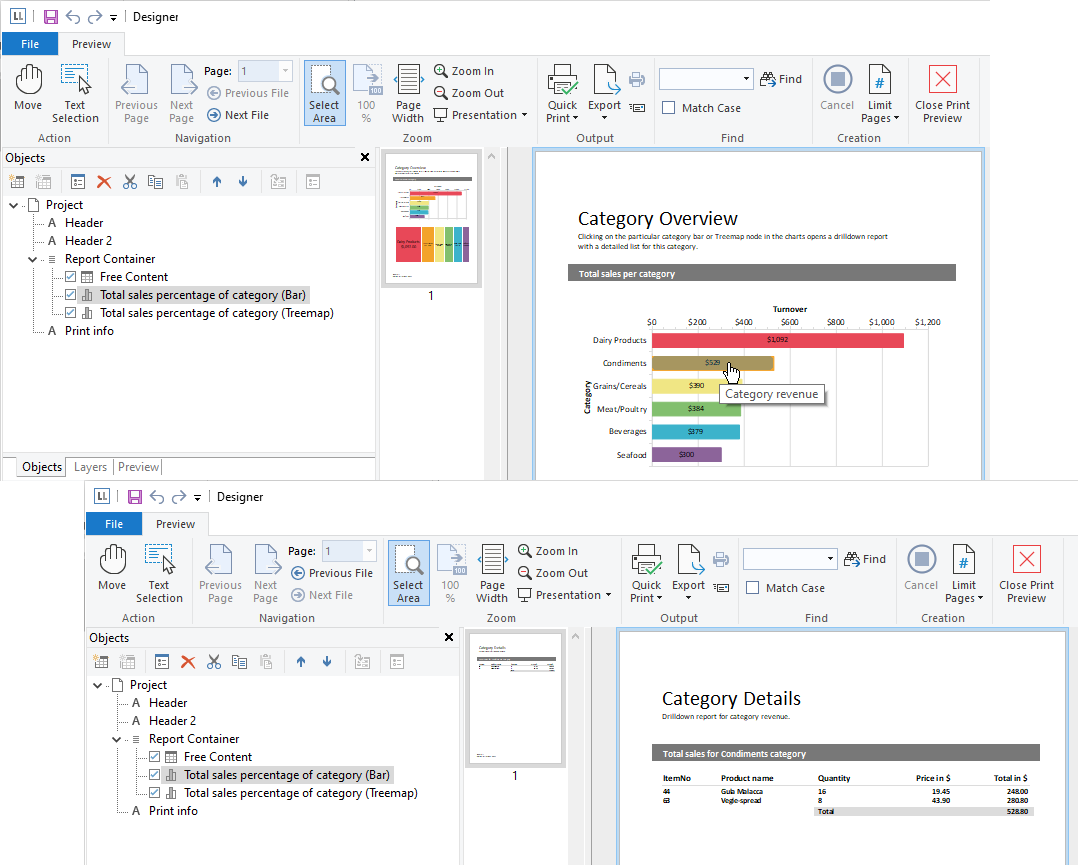
Task: Click copy icon in top Objects toolbar
Action: tap(156, 182)
